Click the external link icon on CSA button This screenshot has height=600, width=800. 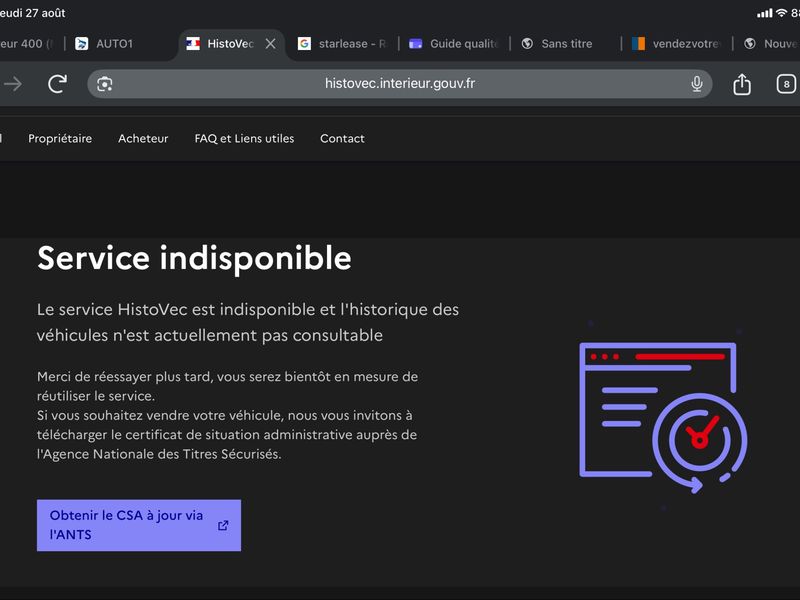coord(223,526)
